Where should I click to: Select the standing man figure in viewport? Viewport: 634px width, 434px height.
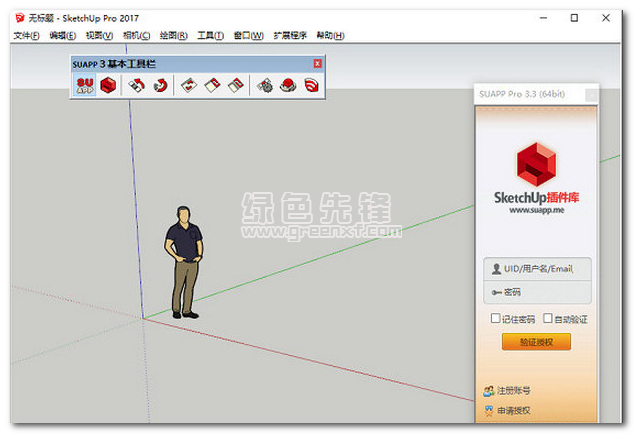184,263
